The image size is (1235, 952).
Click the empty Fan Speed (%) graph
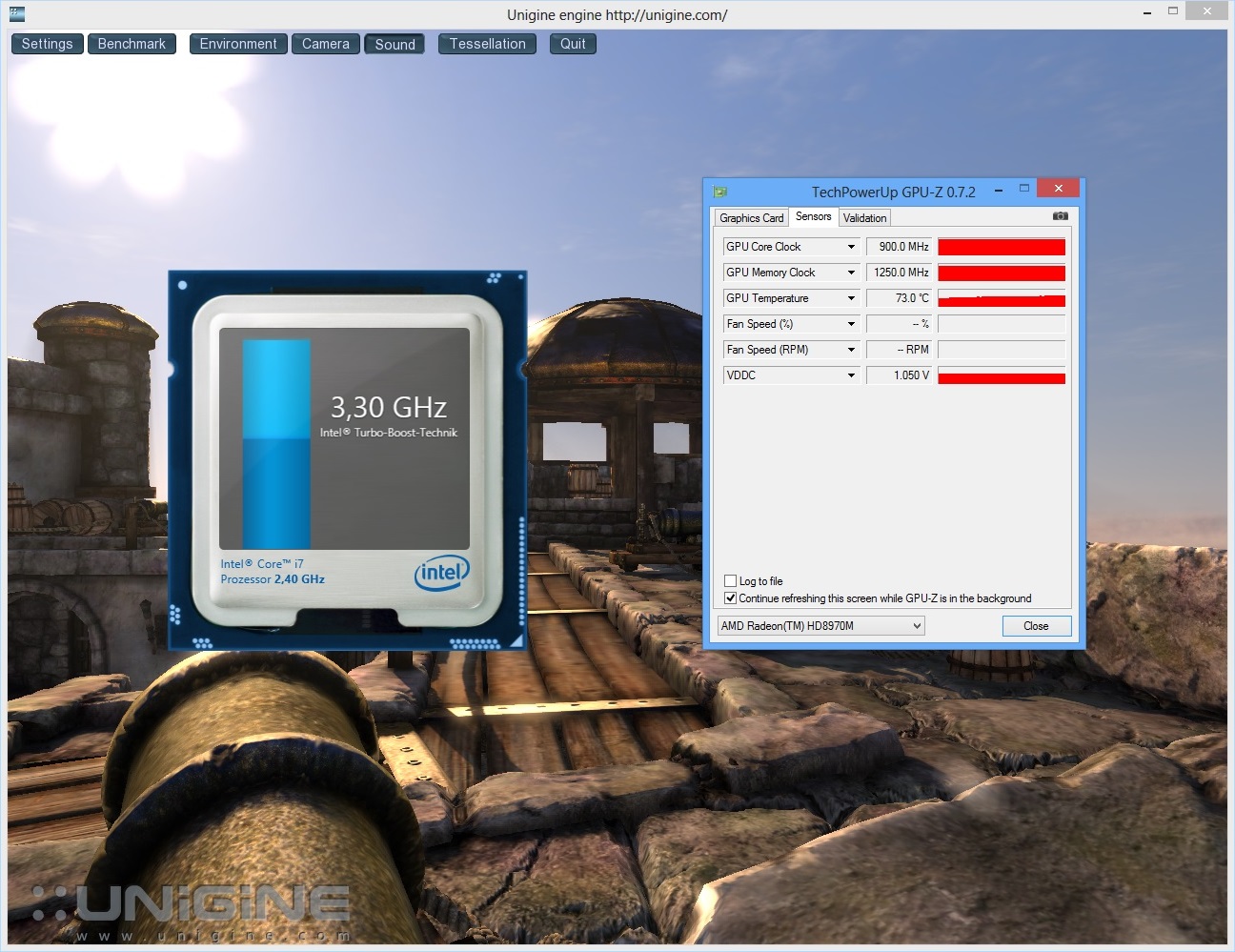[1002, 324]
